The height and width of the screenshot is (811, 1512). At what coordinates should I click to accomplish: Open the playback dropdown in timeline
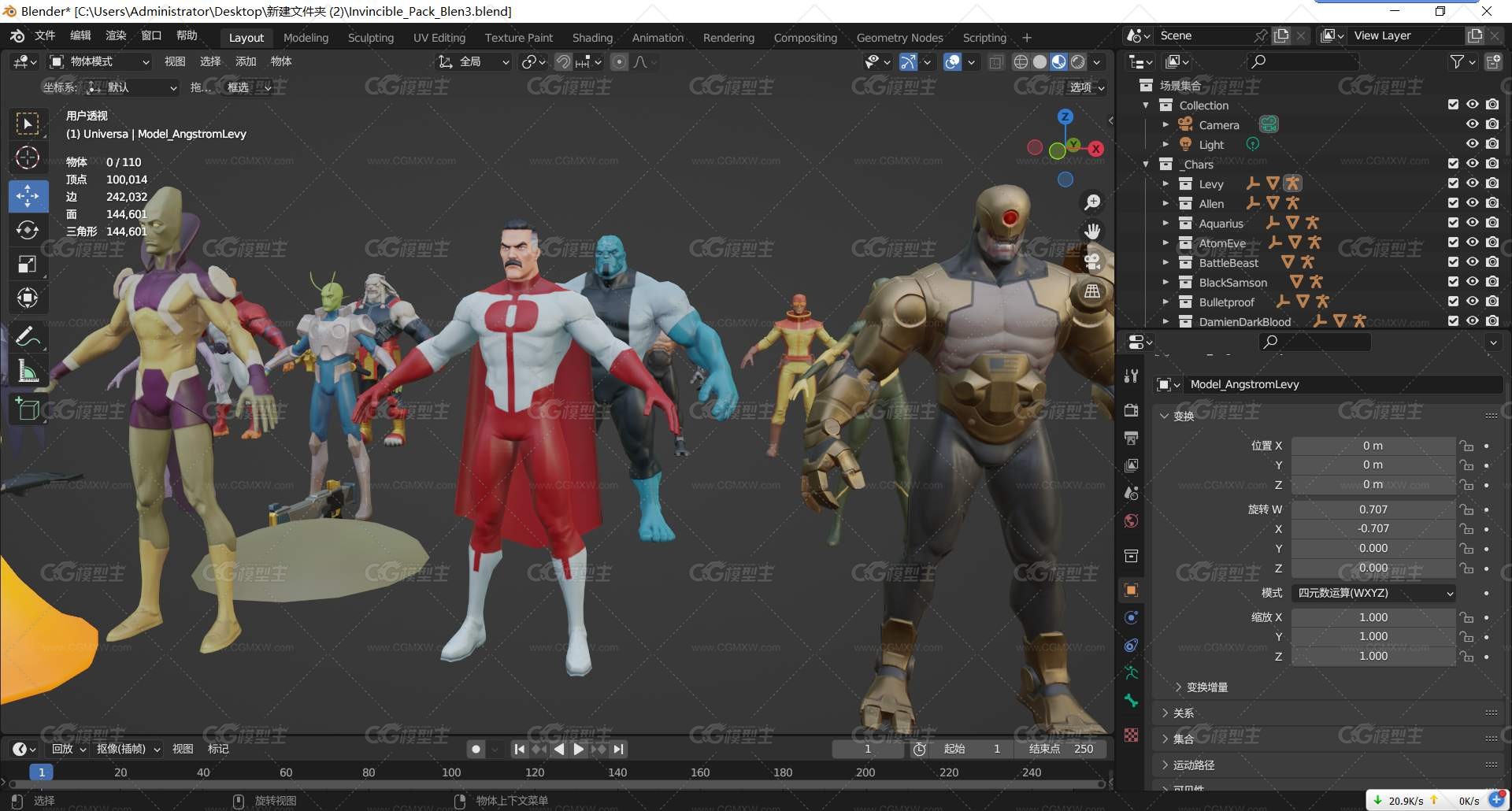[69, 749]
